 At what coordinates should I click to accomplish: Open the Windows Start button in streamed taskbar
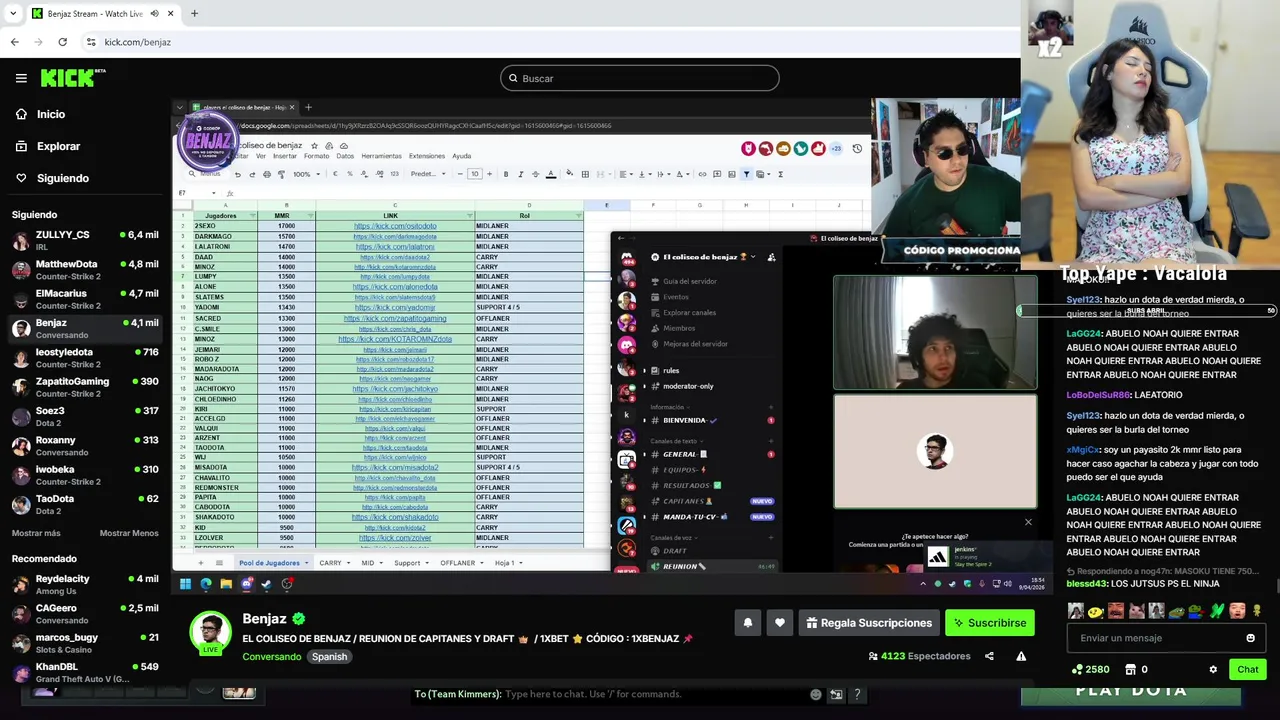[185, 584]
